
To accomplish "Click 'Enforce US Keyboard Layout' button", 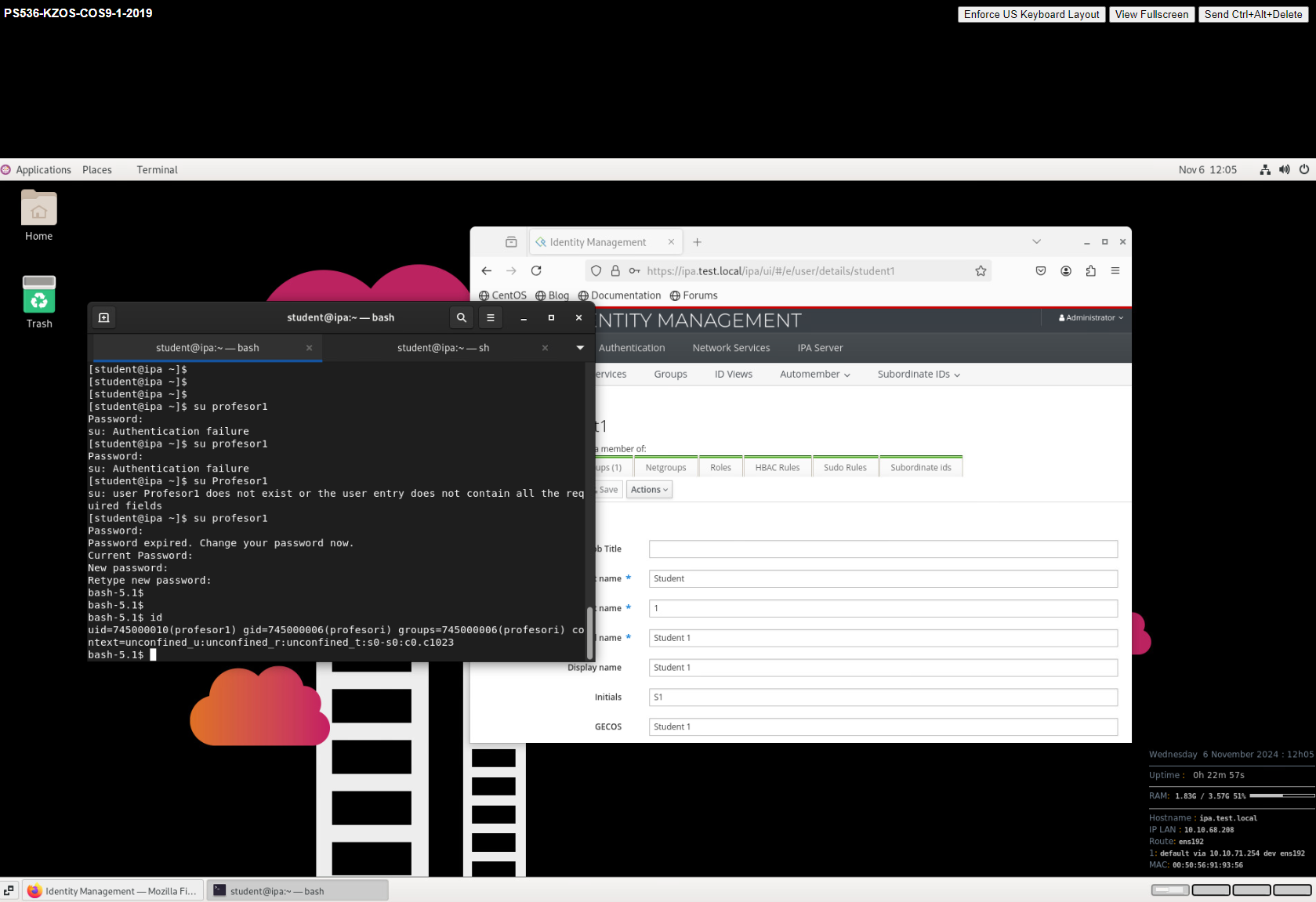I will pos(1031,15).
